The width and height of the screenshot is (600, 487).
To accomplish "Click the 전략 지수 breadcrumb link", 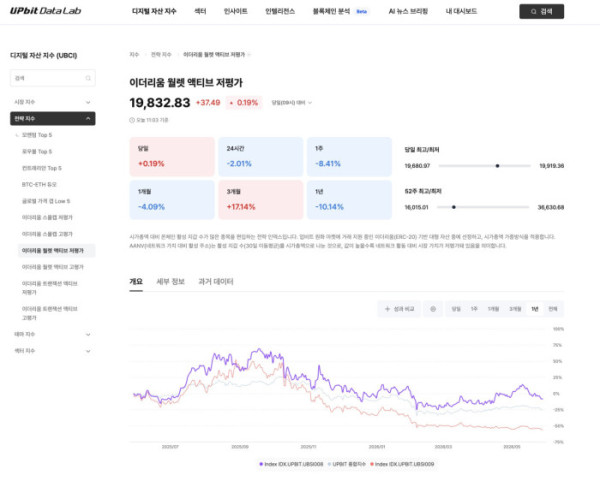I will tap(161, 55).
